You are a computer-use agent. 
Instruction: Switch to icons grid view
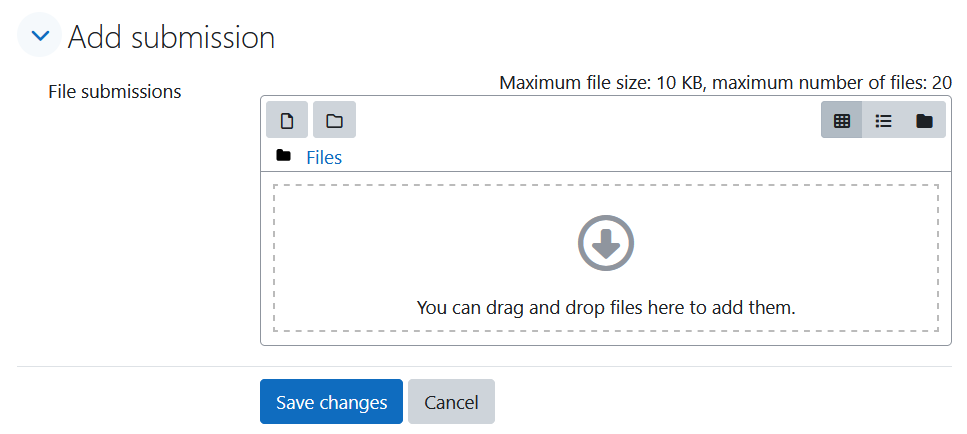pyautogui.click(x=841, y=120)
